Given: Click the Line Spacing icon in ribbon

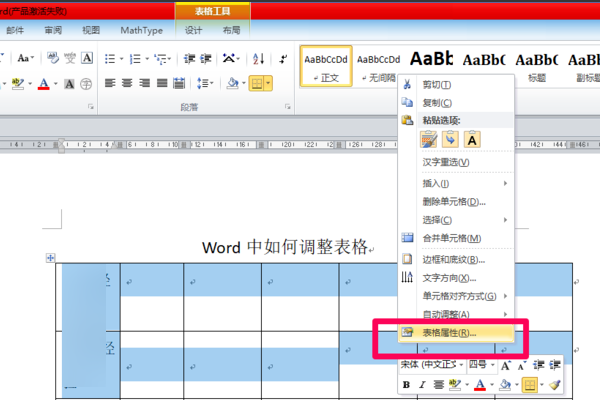Looking at the screenshot, I should (202, 83).
